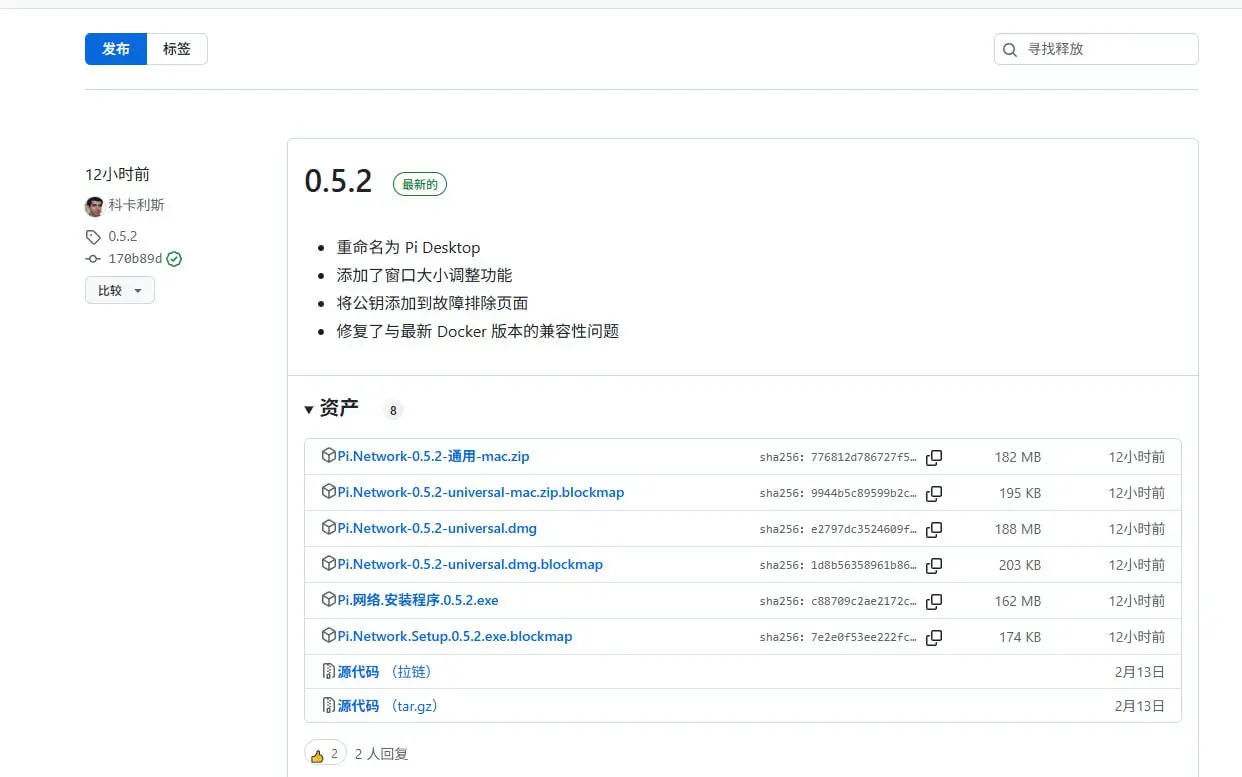Click zip file icon beside 源代码 (拉链)
Screen dimensions: 1242x777
coord(328,671)
